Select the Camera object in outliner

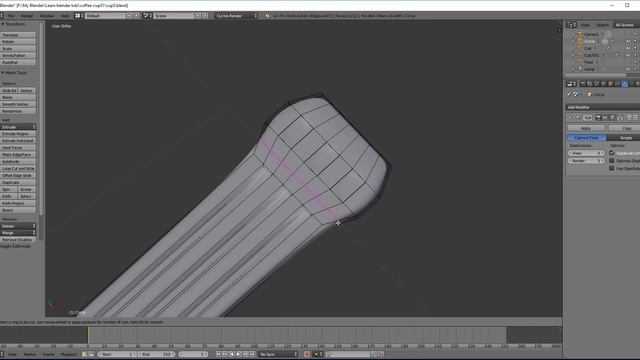pyautogui.click(x=591, y=34)
